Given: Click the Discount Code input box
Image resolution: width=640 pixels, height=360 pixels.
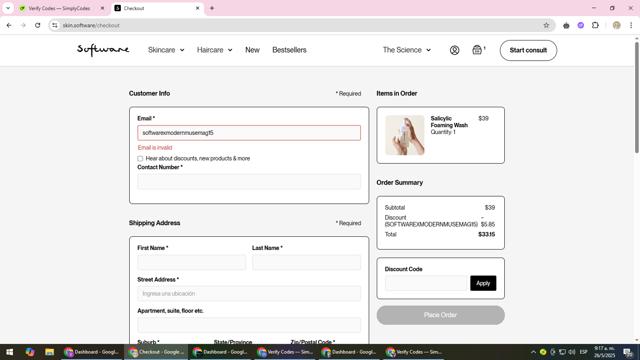Looking at the screenshot, I should click(426, 283).
